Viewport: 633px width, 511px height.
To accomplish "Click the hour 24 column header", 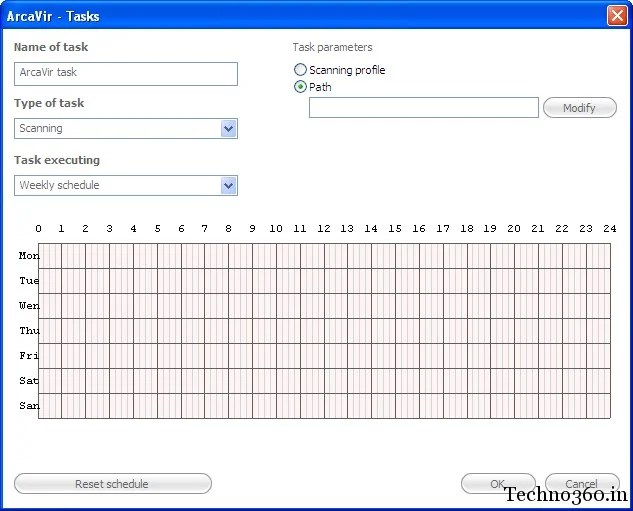I will click(x=610, y=229).
